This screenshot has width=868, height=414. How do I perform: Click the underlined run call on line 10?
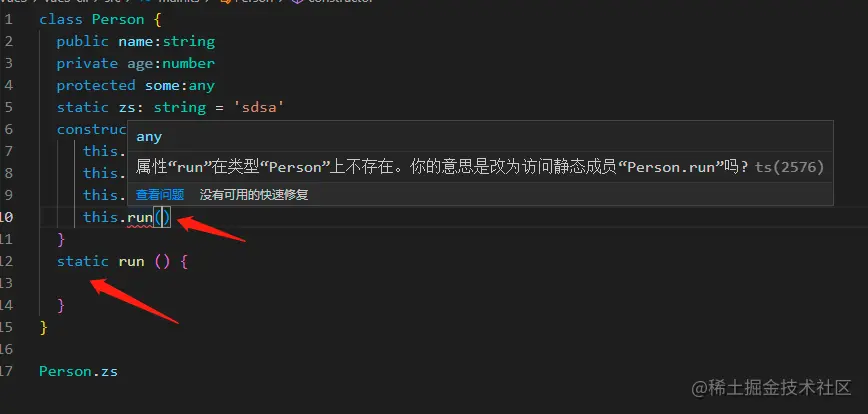point(140,217)
